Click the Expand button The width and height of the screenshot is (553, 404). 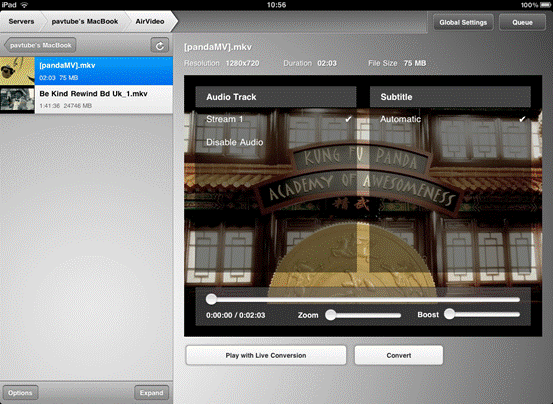click(x=151, y=393)
